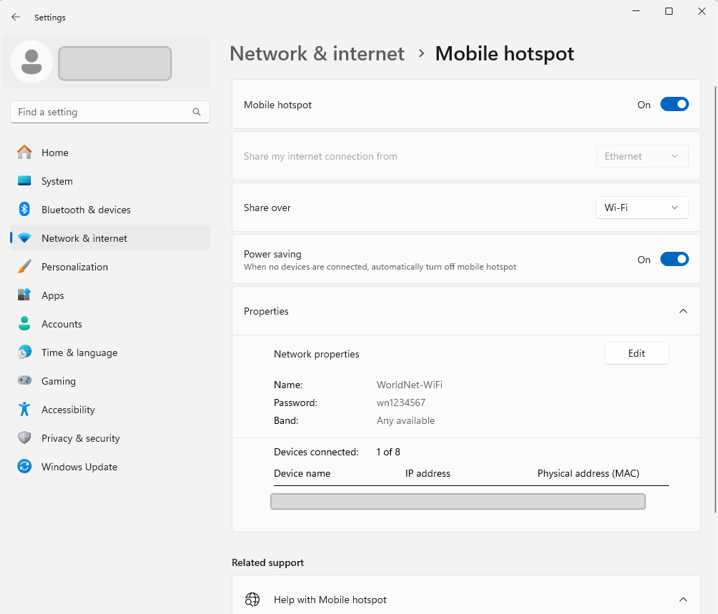Open the Accounts settings page
Image resolution: width=718 pixels, height=614 pixels.
61,324
